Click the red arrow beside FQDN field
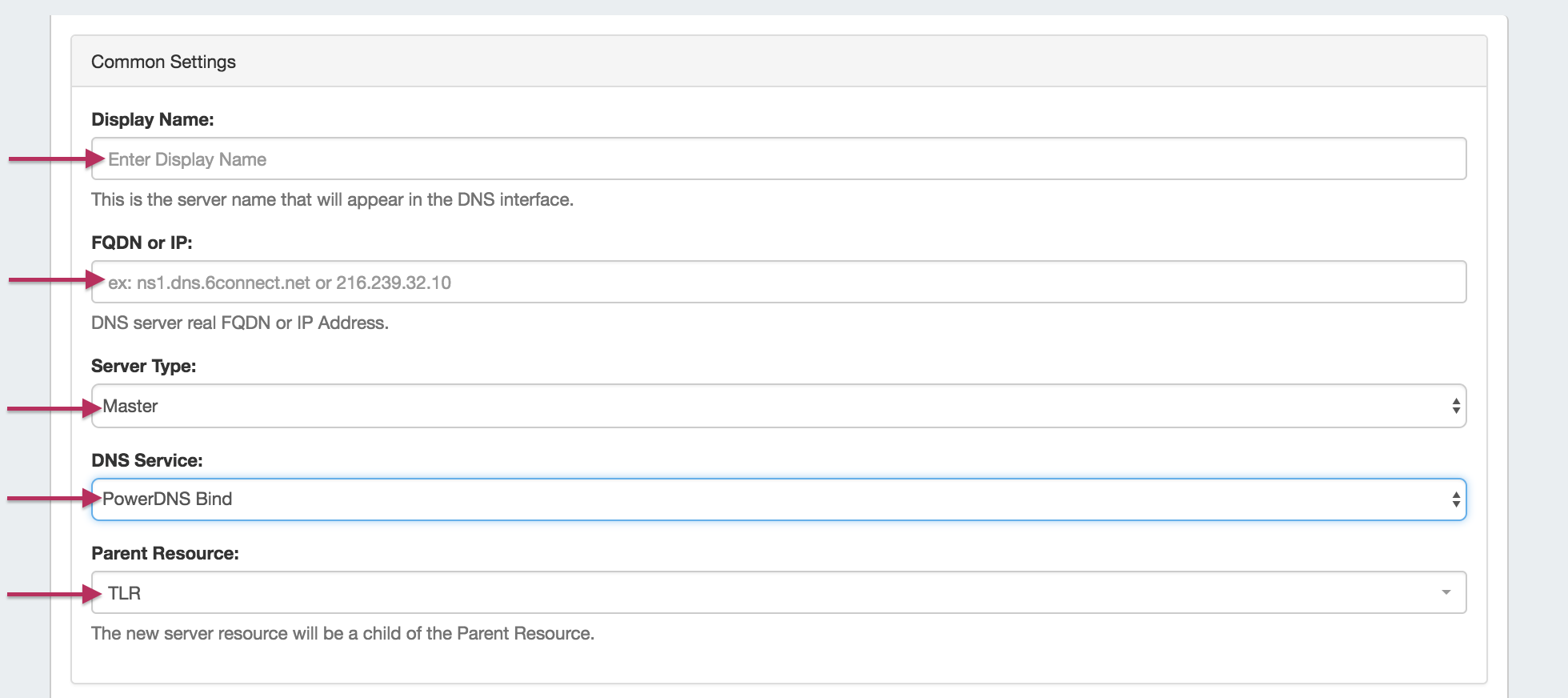The width and height of the screenshot is (1568, 698). (54, 280)
